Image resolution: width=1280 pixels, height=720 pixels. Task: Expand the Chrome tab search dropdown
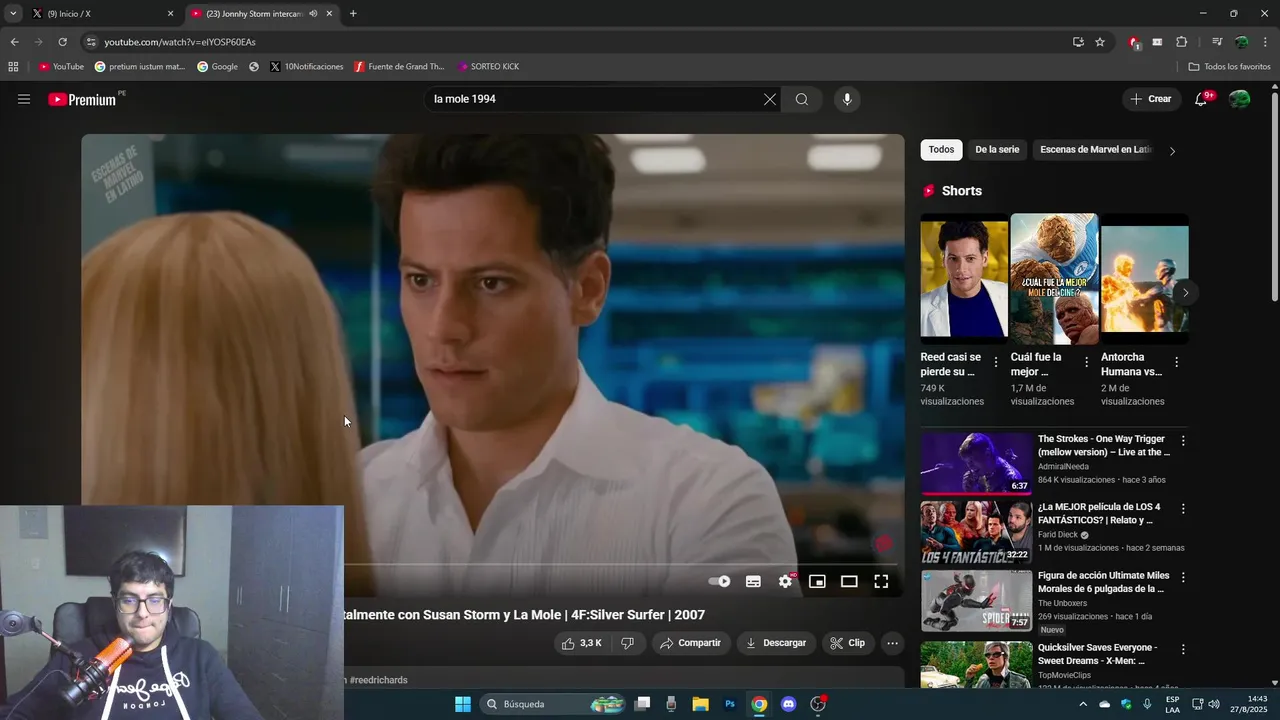click(12, 14)
